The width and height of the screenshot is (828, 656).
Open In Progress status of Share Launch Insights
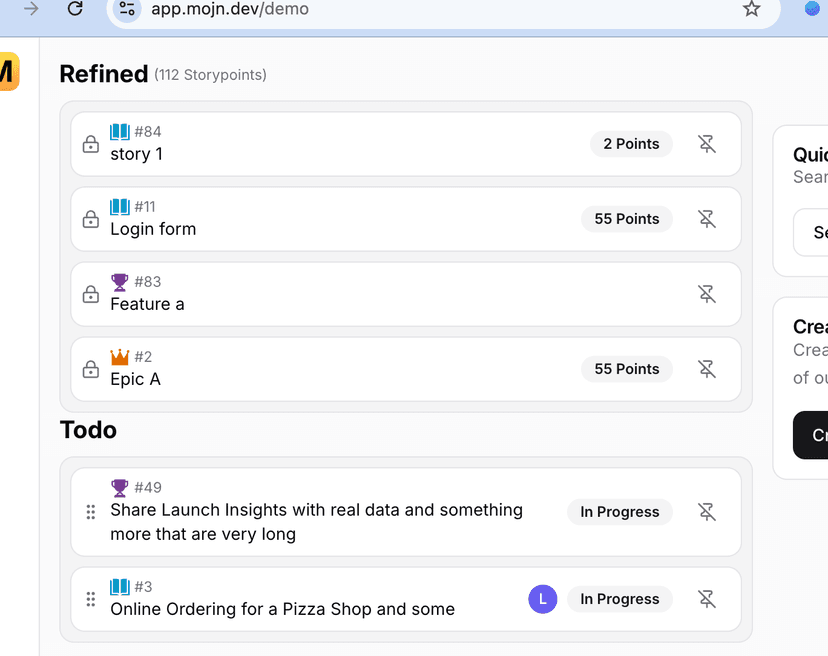pos(620,512)
